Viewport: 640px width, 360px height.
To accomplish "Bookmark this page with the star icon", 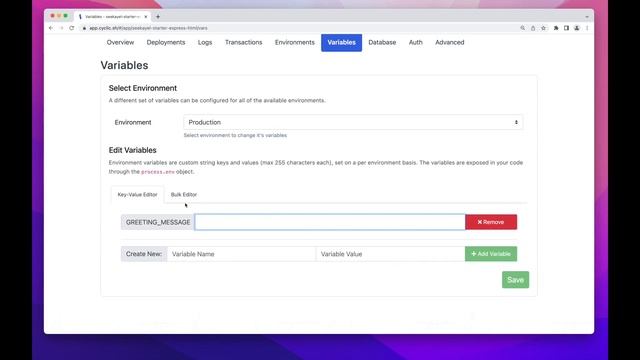I will 543,28.
